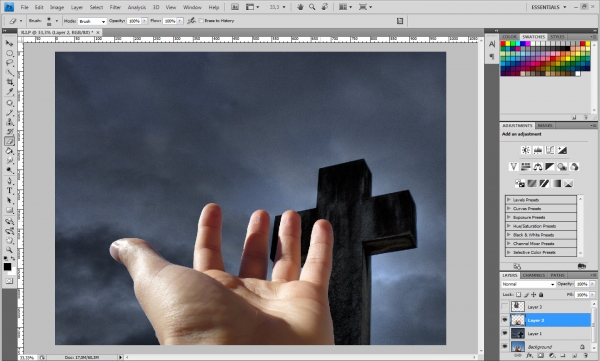The width and height of the screenshot is (600, 361).
Task: Select the Clone Stamp tool
Action: pos(9,122)
